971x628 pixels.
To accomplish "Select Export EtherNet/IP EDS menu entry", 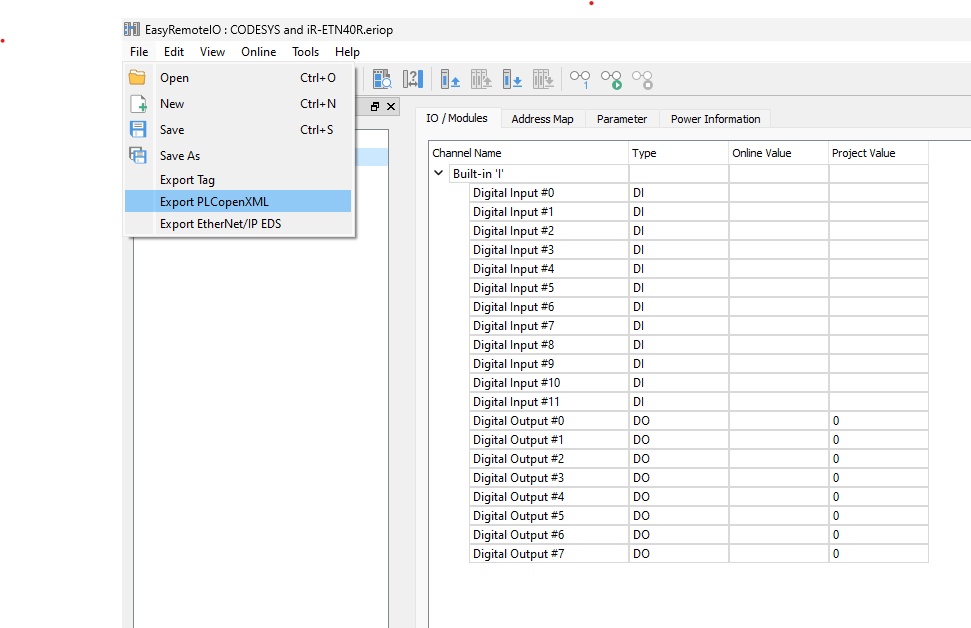I will coord(238,224).
